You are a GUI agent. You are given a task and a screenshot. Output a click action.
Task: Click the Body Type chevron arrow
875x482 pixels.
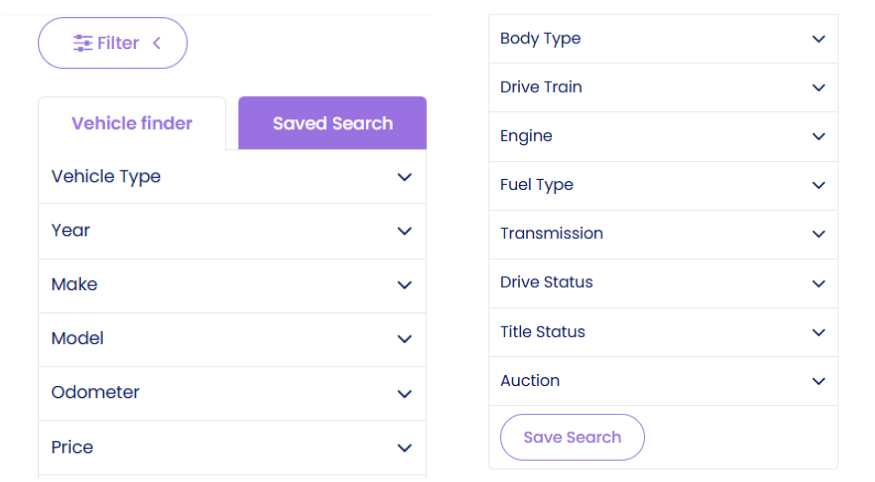[819, 39]
